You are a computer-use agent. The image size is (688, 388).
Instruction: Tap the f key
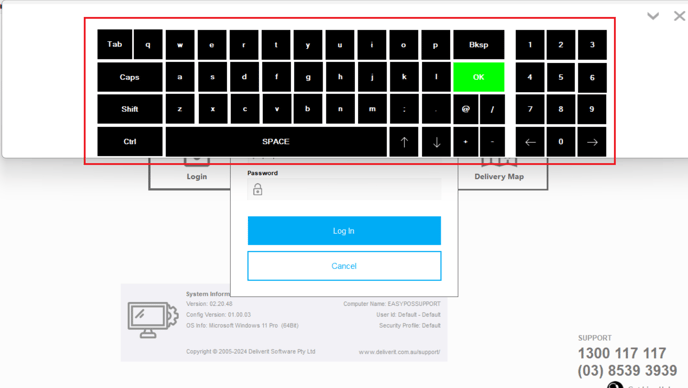coord(276,77)
